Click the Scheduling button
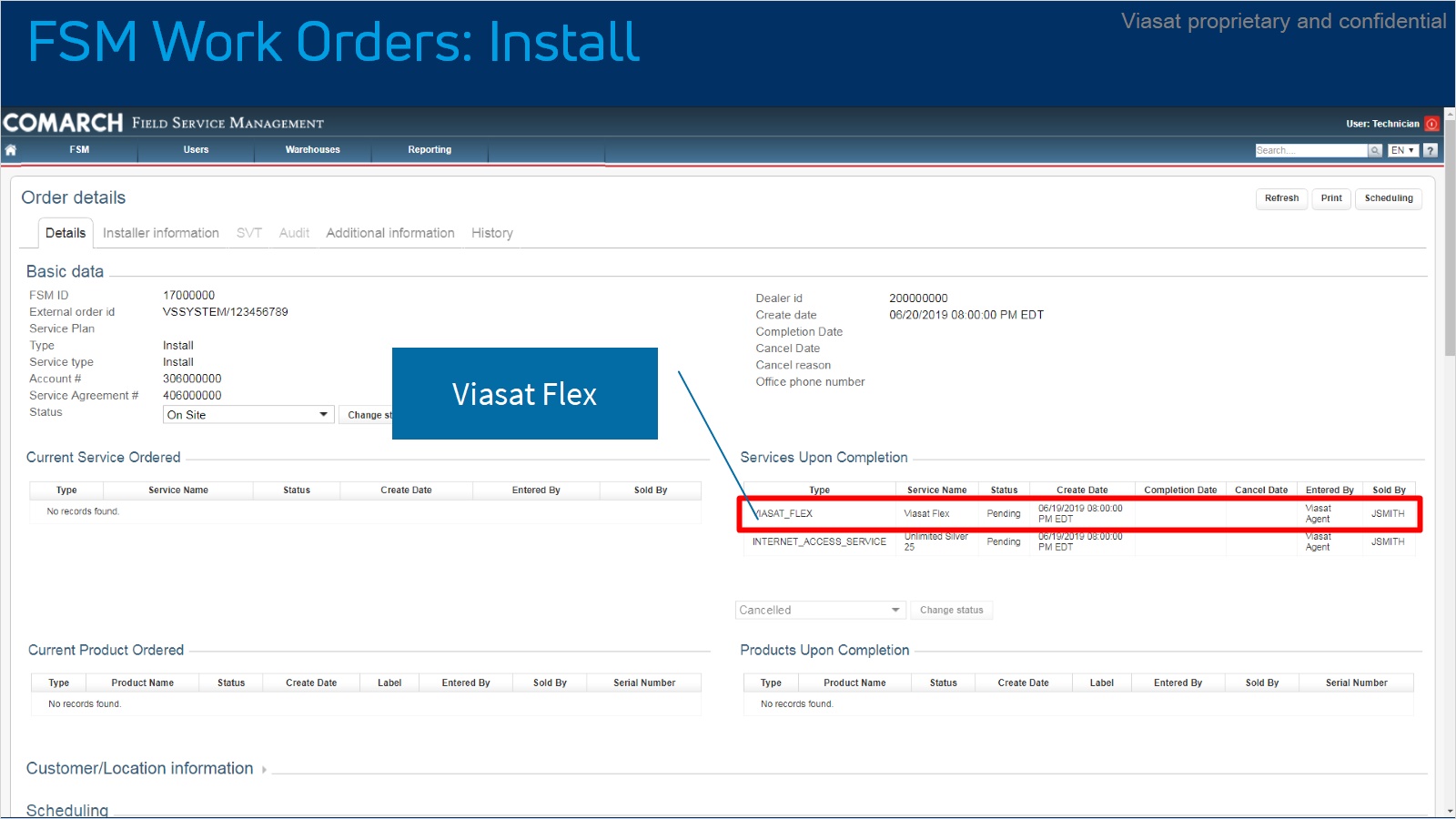The height and width of the screenshot is (819, 1456). point(1389,198)
